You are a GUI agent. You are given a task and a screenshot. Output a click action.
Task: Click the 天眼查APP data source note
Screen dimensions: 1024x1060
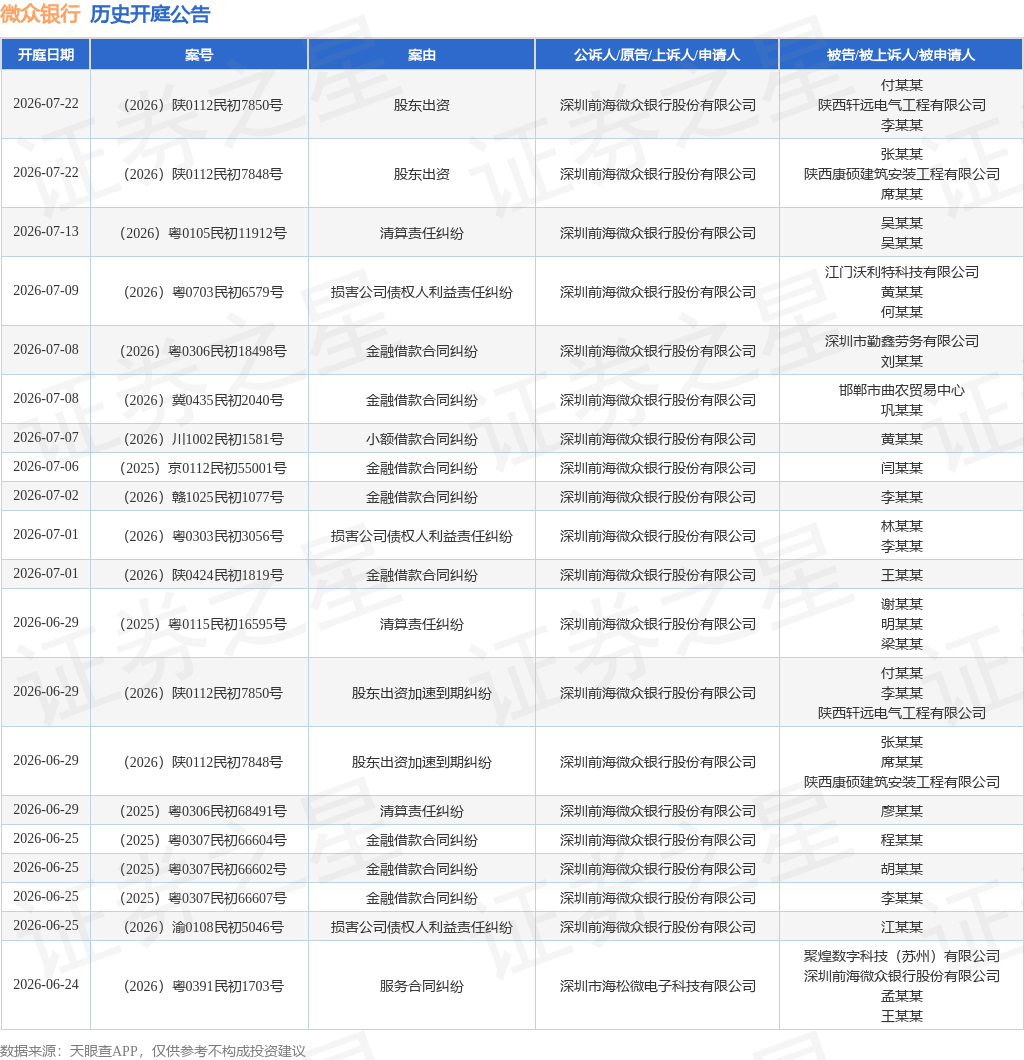(x=153, y=1051)
